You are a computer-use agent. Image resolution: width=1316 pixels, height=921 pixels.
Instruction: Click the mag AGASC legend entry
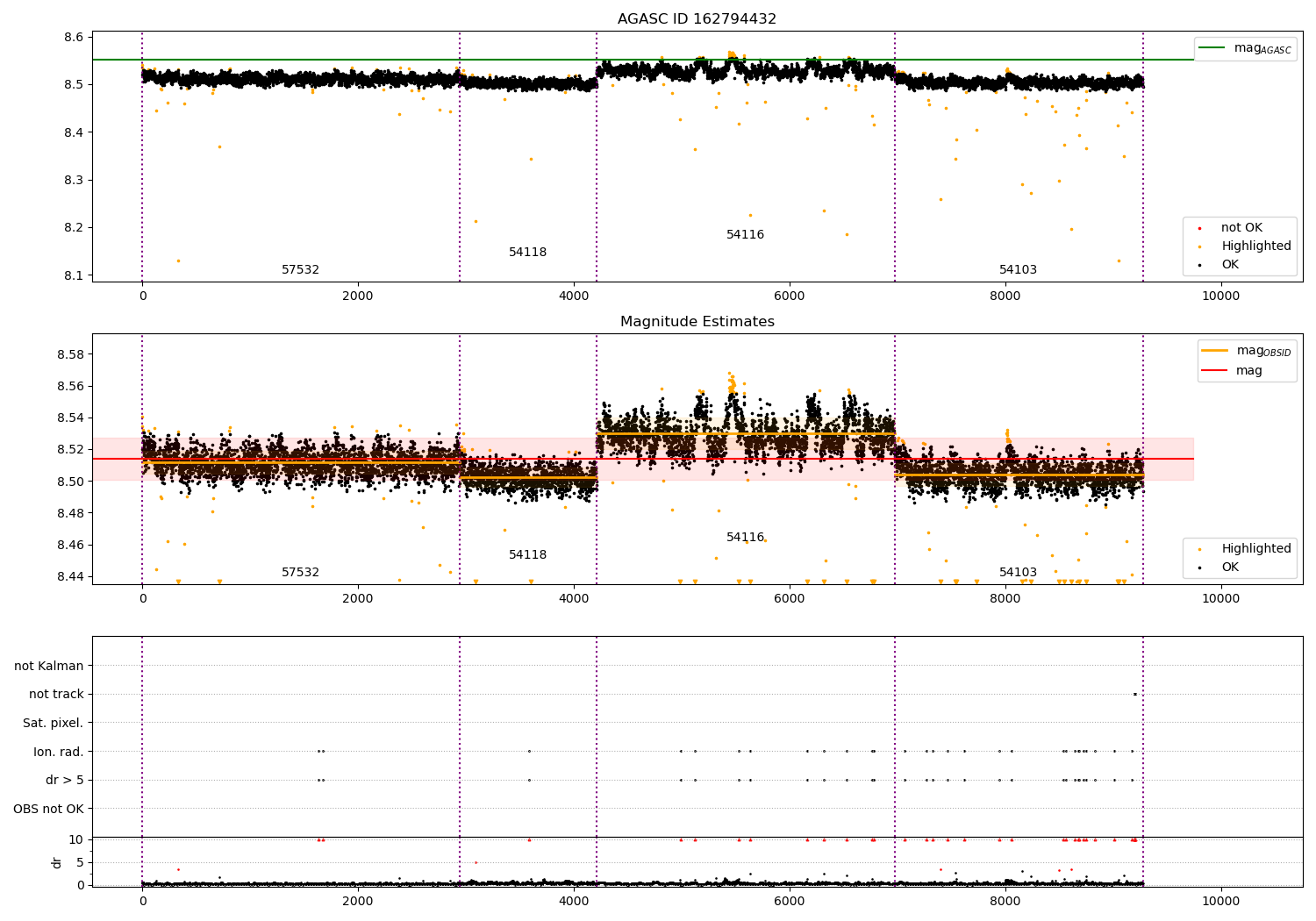(1246, 48)
